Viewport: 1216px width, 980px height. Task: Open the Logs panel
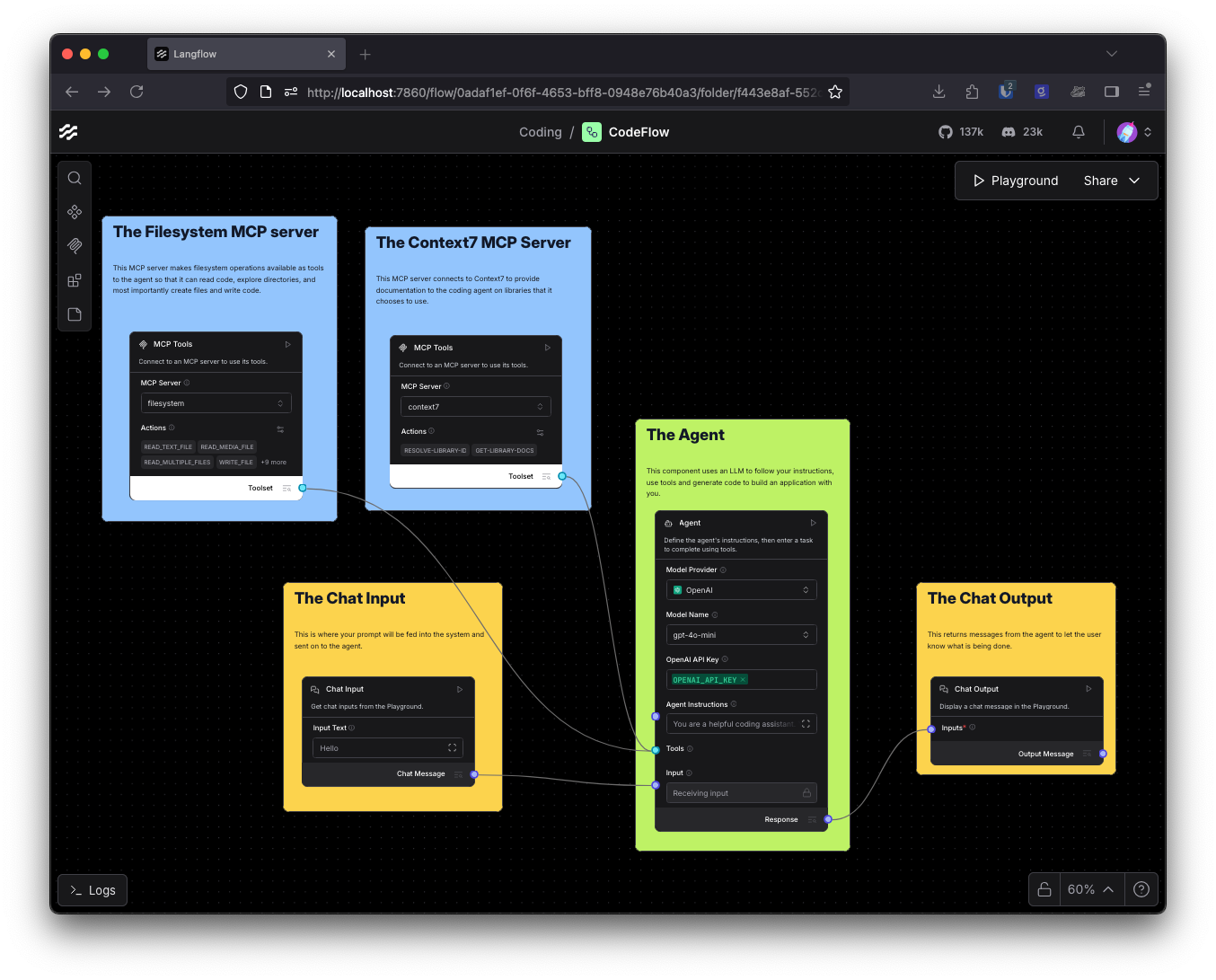click(x=92, y=889)
